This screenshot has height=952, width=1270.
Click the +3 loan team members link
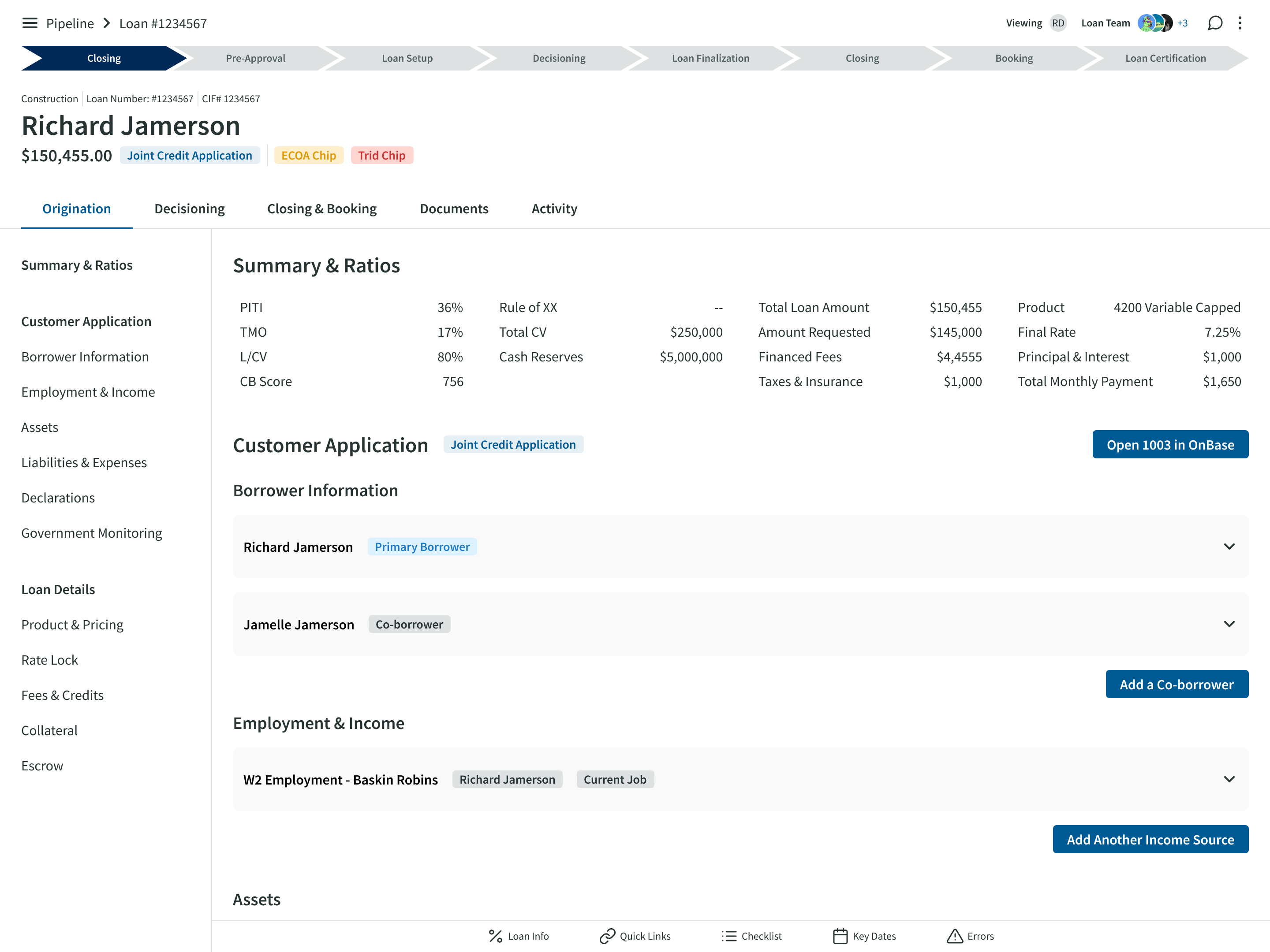pyautogui.click(x=1182, y=23)
